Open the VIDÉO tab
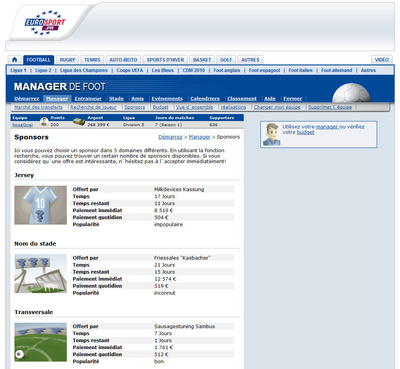This screenshot has width=400, height=369. click(x=382, y=60)
